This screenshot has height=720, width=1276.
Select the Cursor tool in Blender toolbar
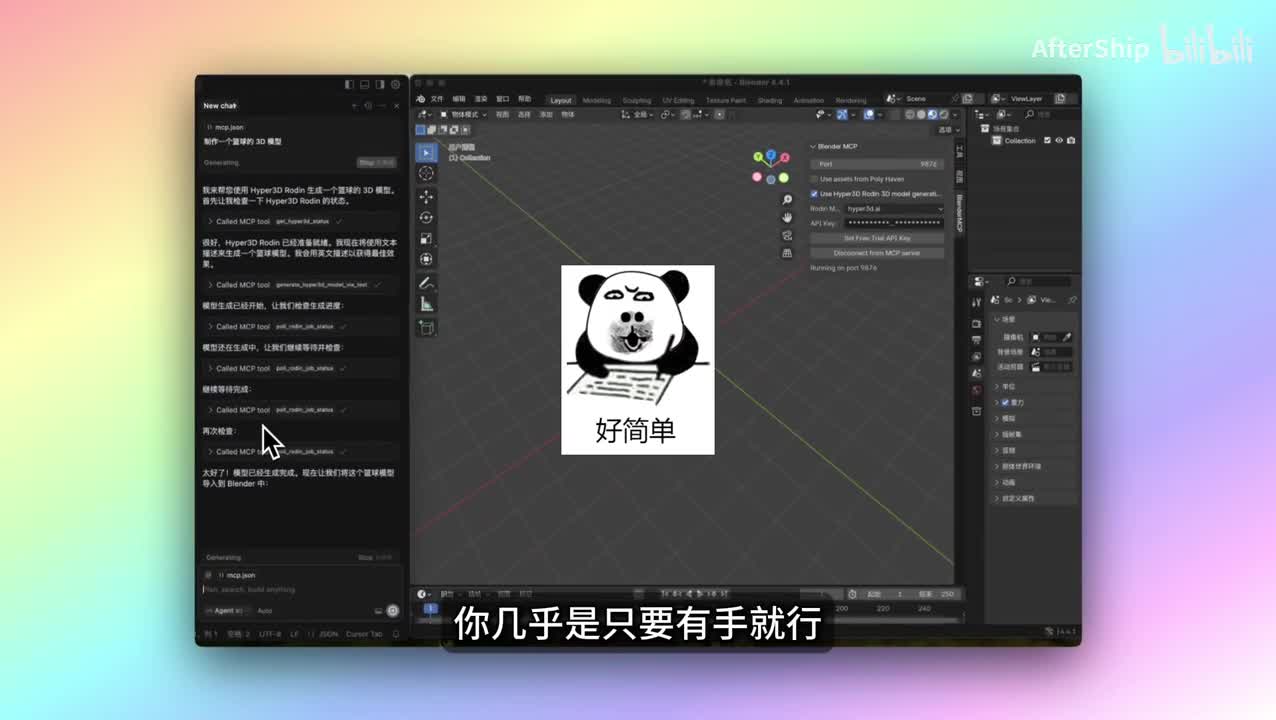coord(427,174)
